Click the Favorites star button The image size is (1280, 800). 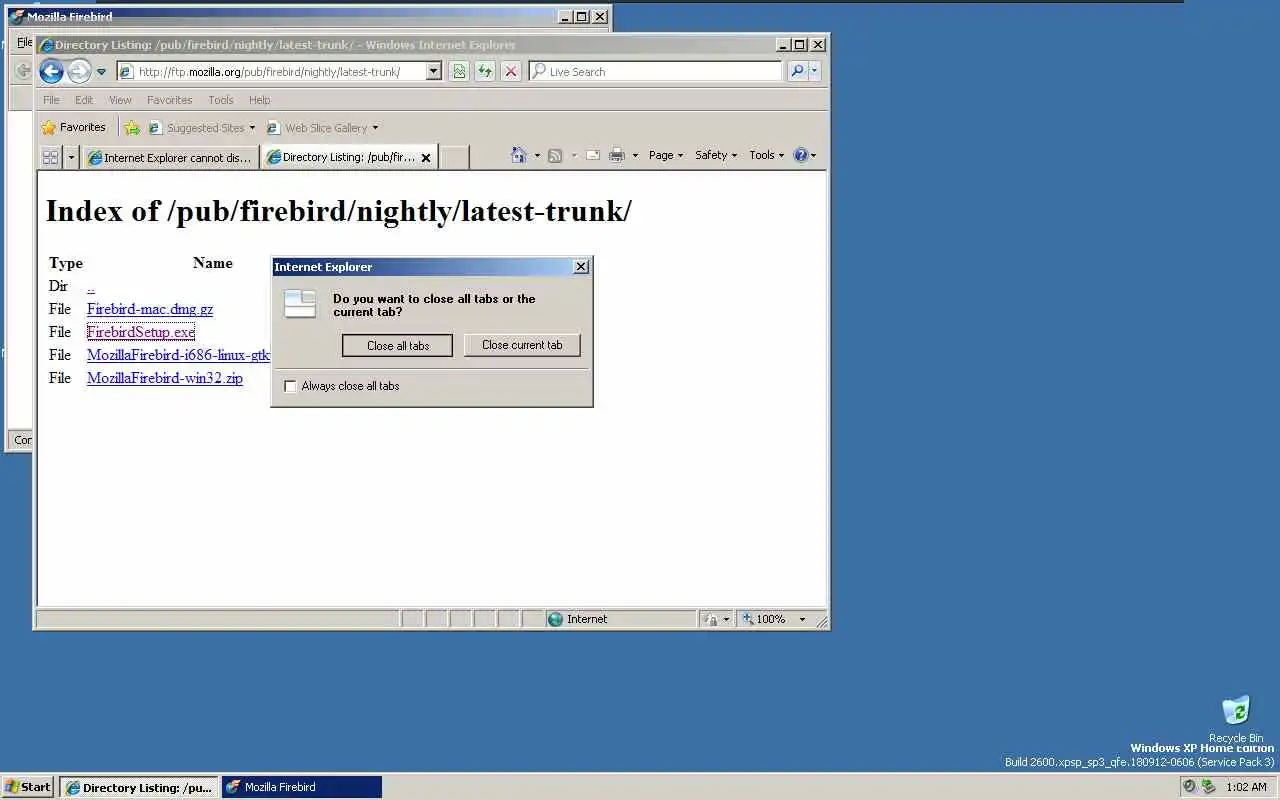coord(73,128)
